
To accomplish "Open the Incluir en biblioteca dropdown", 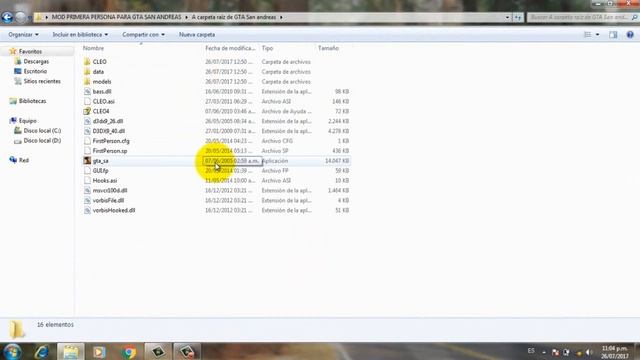I will [80, 35].
